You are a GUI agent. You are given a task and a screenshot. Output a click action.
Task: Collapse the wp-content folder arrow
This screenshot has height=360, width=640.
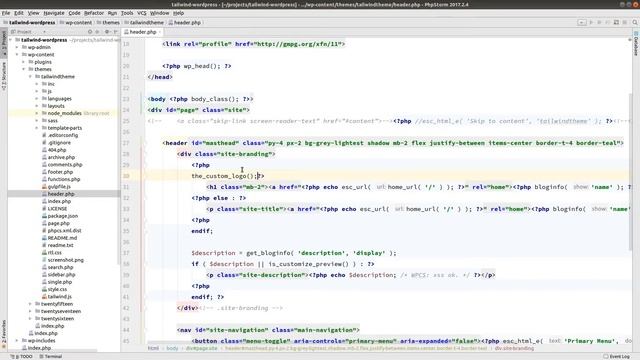tap(17, 55)
